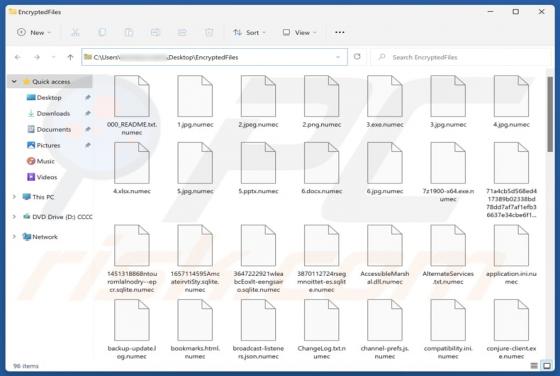This screenshot has height=376, width=560.
Task: Click the Copy icon in toolbar
Action: tap(102, 32)
